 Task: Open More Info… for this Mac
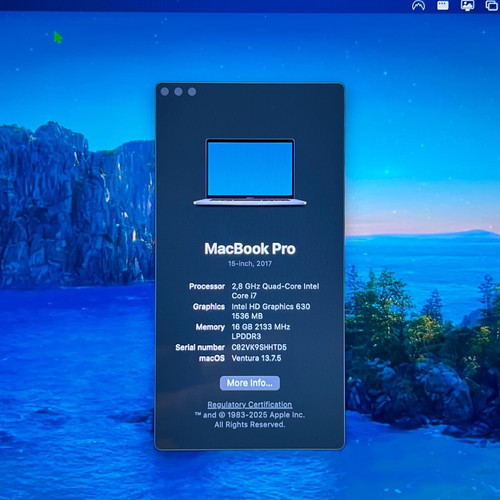250,383
